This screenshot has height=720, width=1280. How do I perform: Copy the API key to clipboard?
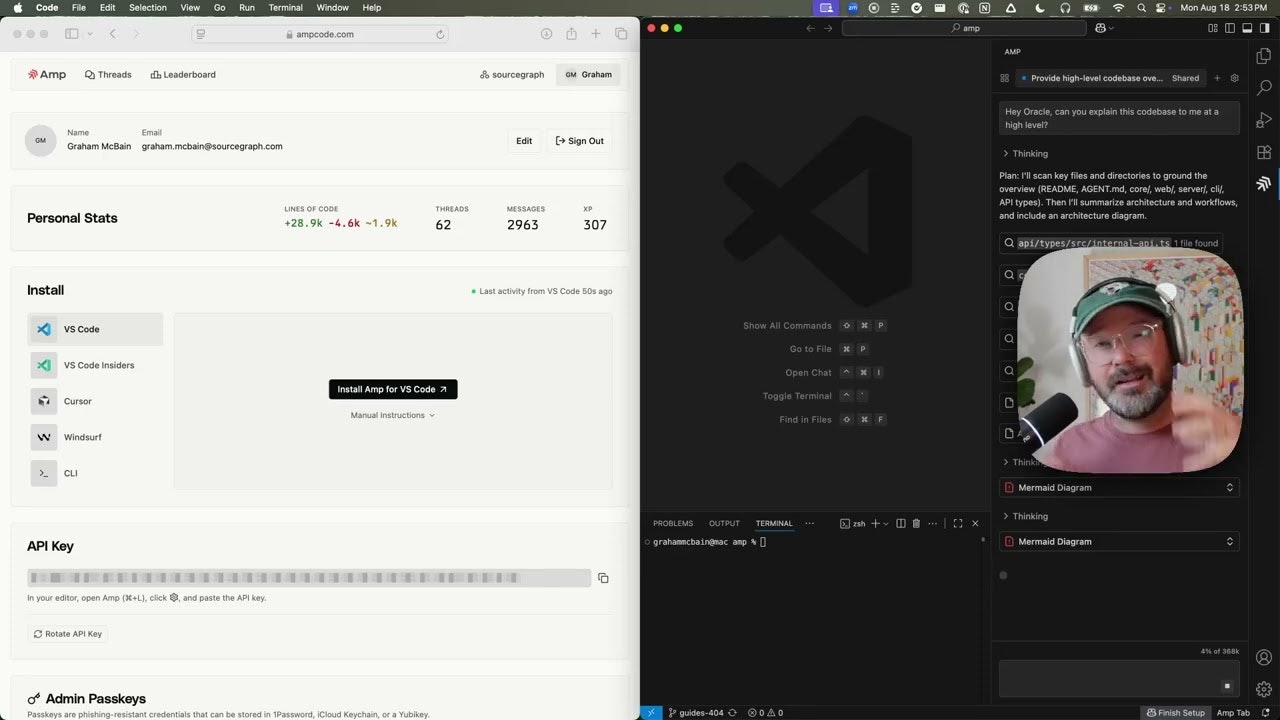[603, 578]
